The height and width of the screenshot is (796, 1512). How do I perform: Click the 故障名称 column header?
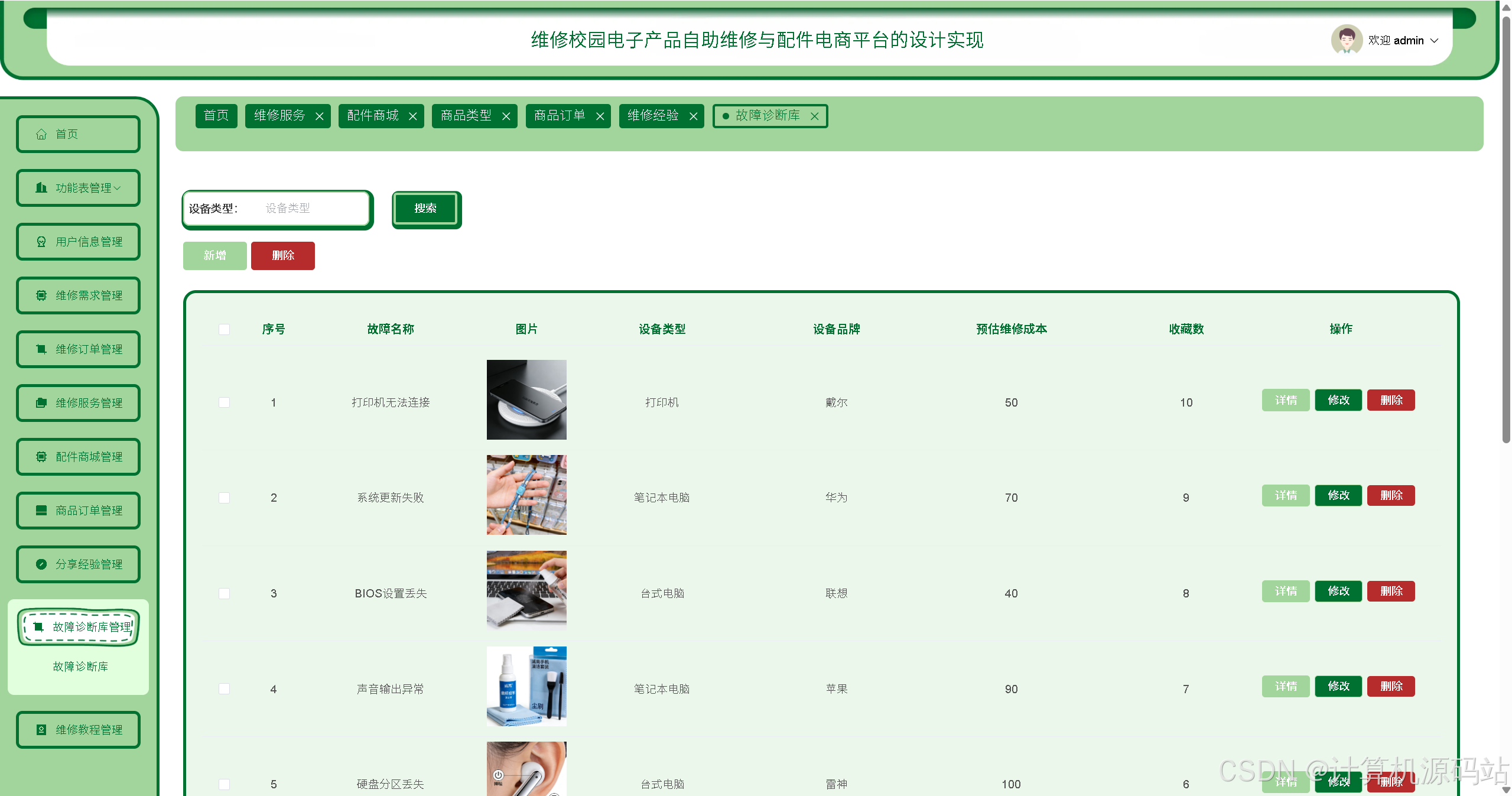coord(391,329)
